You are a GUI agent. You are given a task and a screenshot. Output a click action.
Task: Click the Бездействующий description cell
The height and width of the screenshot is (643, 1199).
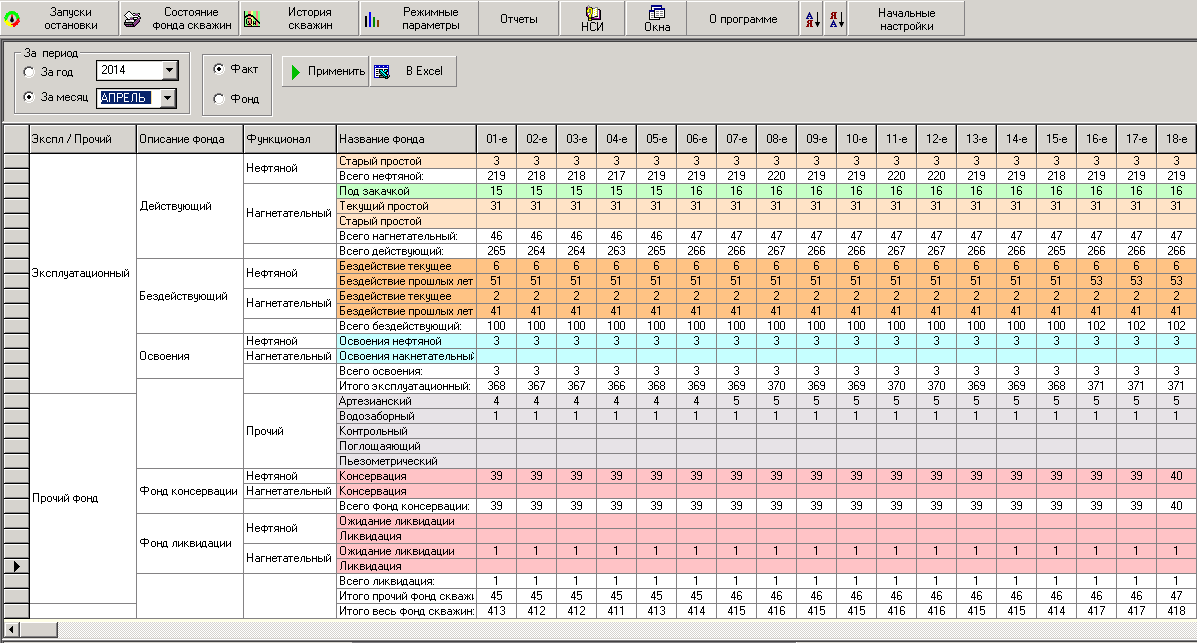point(190,296)
